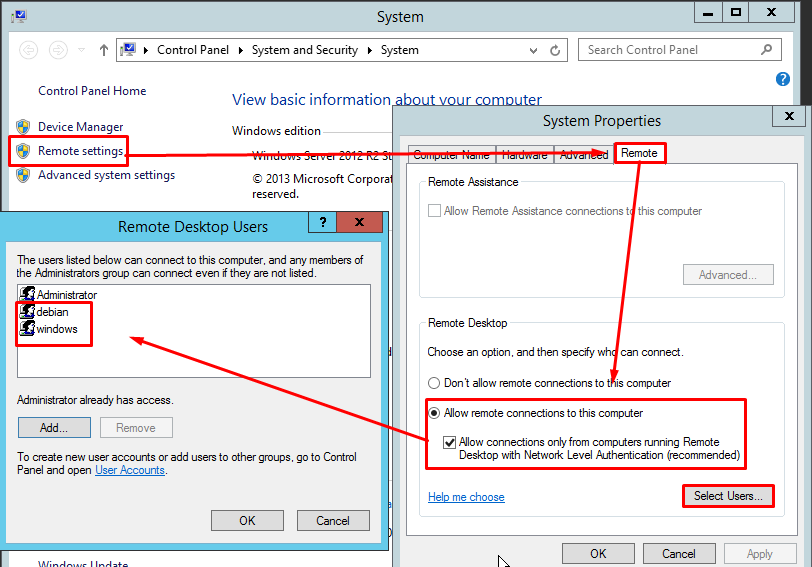The image size is (812, 567).
Task: Click the Search Control Panel field
Action: [679, 50]
